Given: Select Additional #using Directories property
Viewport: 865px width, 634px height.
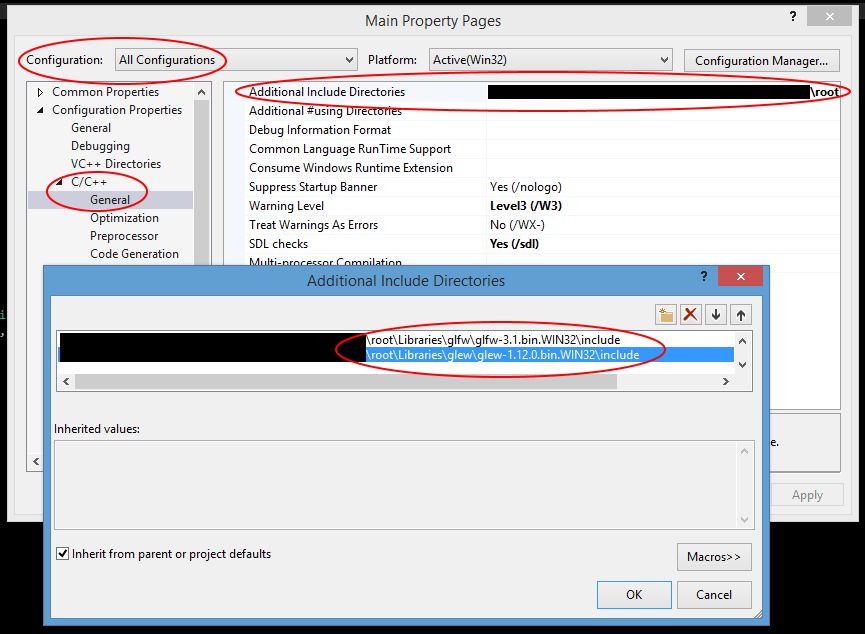Looking at the screenshot, I should [325, 111].
